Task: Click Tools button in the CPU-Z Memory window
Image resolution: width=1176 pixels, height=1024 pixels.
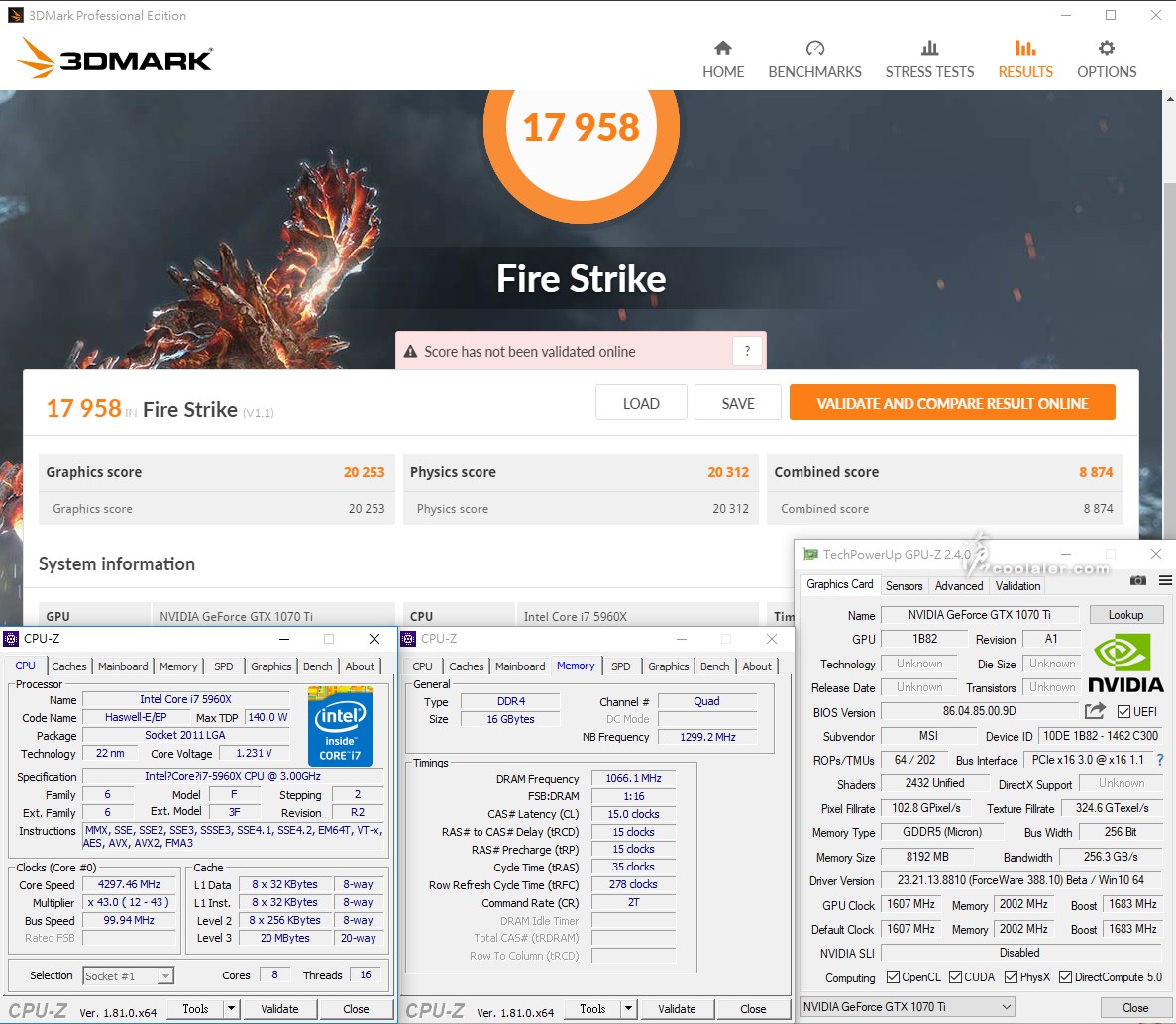Action: [592, 1009]
